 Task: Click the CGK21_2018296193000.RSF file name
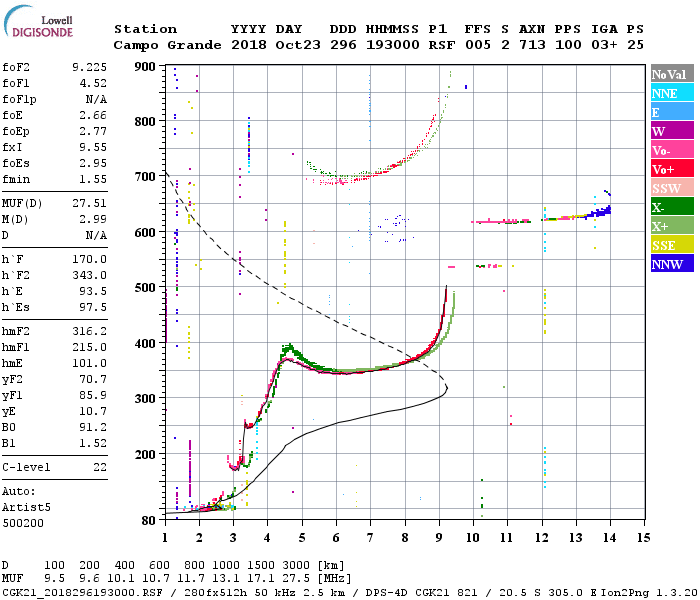82,593
